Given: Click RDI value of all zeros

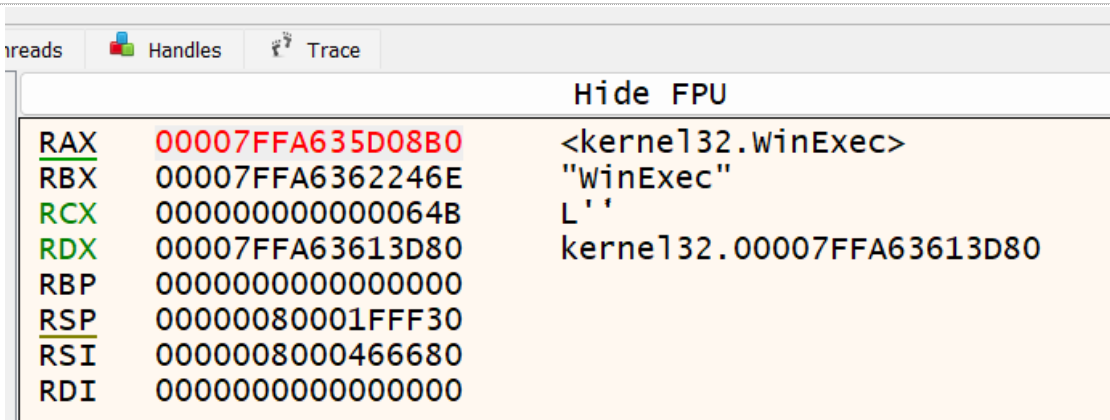Looking at the screenshot, I should click(x=309, y=391).
